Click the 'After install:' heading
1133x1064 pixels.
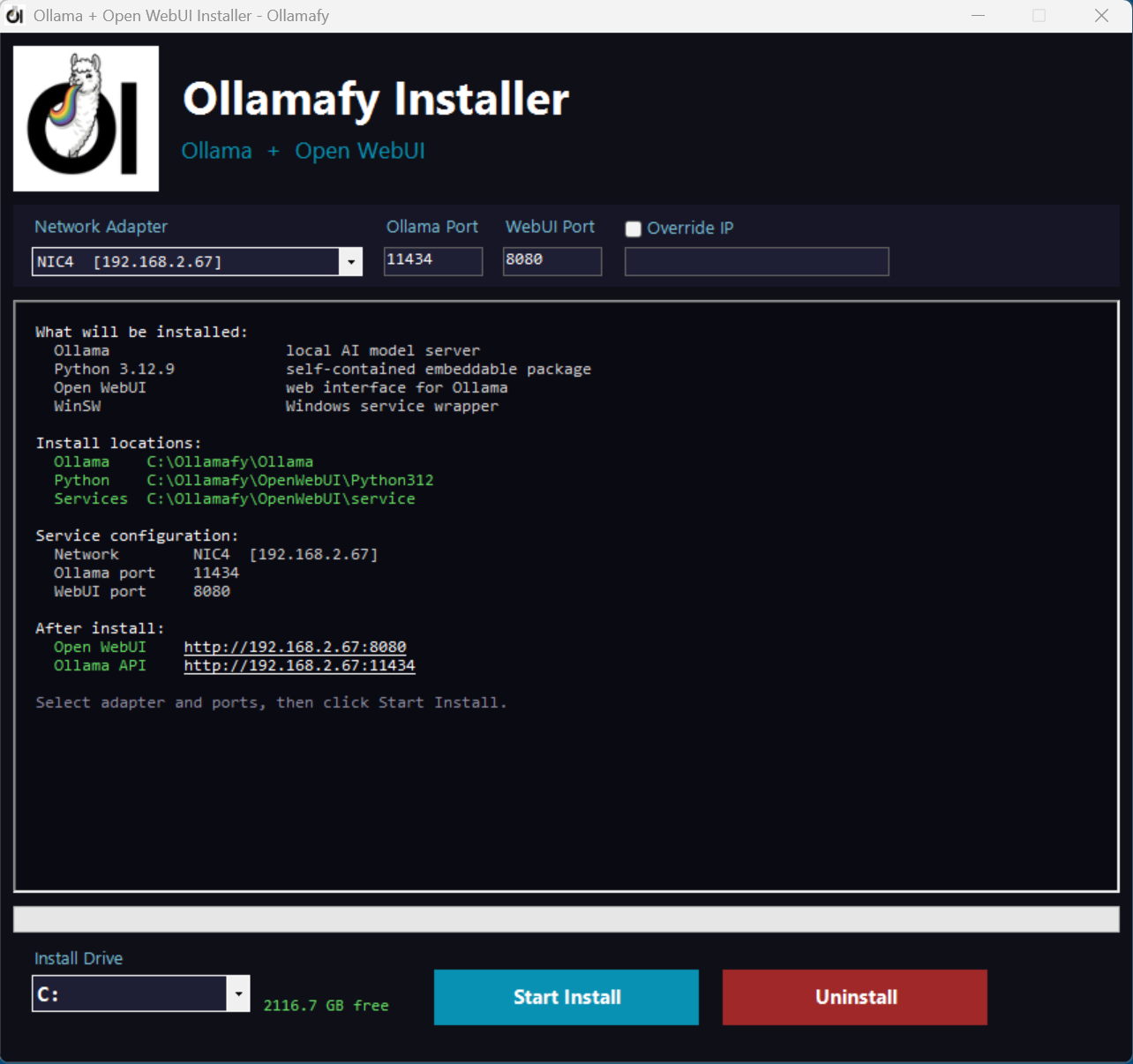pyautogui.click(x=100, y=628)
